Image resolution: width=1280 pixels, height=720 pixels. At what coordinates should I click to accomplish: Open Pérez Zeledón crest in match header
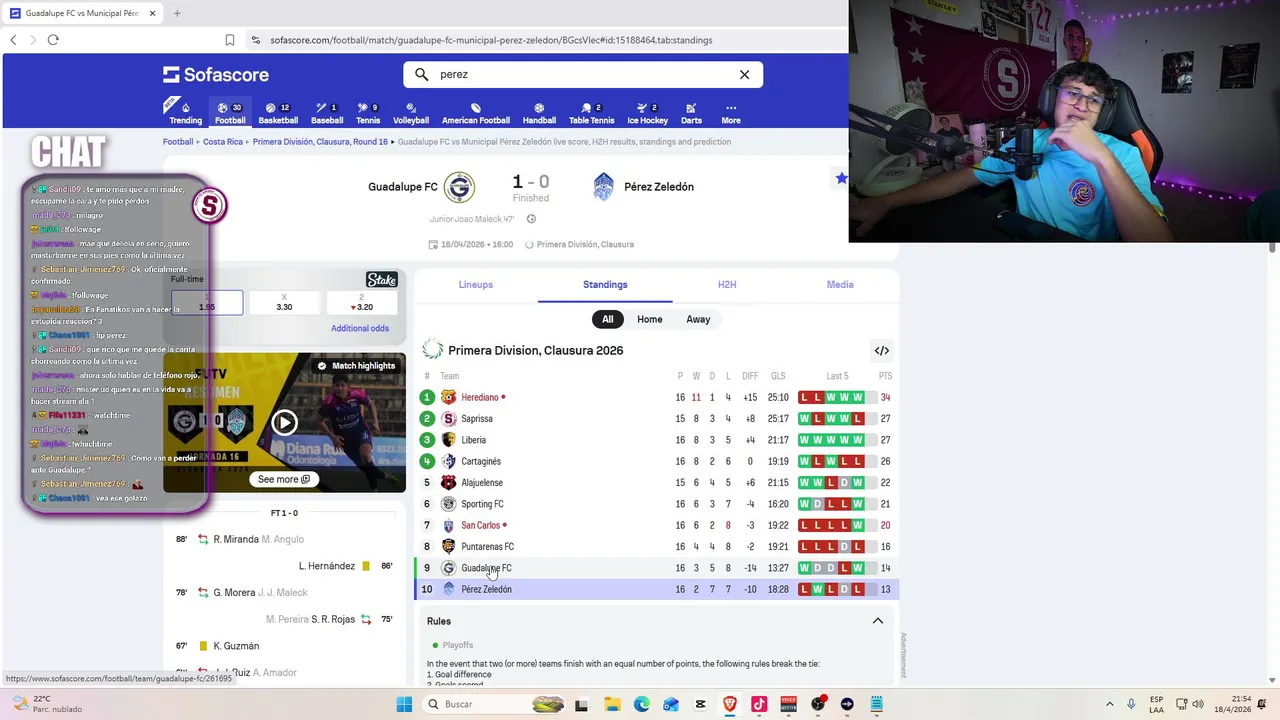point(603,187)
